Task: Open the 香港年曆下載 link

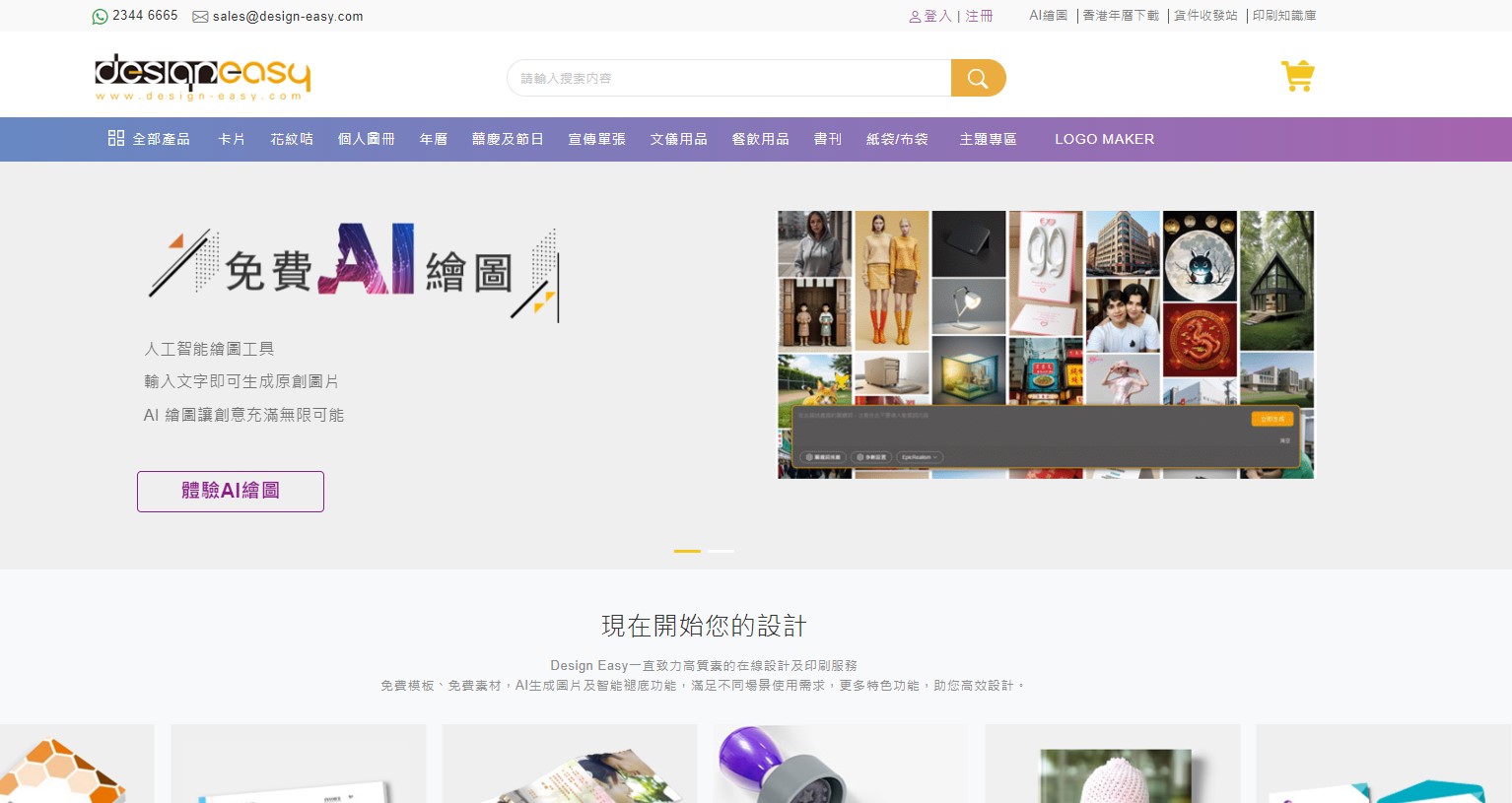Action: 1121,16
